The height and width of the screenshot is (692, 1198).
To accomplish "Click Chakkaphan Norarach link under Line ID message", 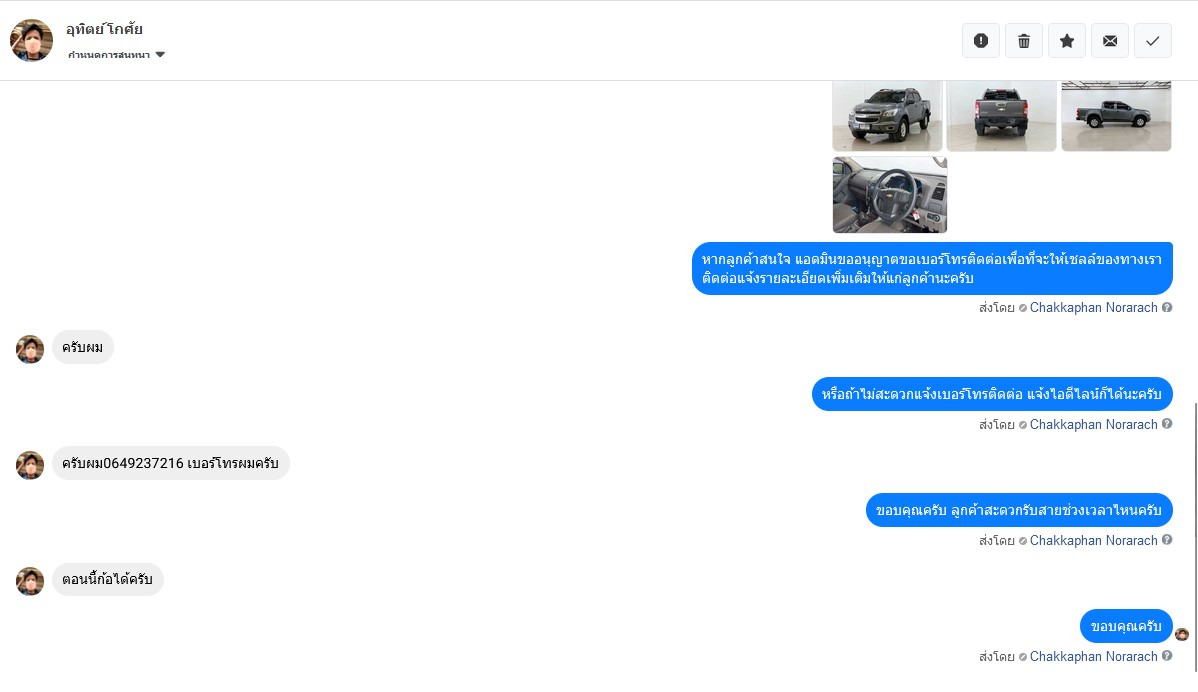I will (x=1093, y=424).
